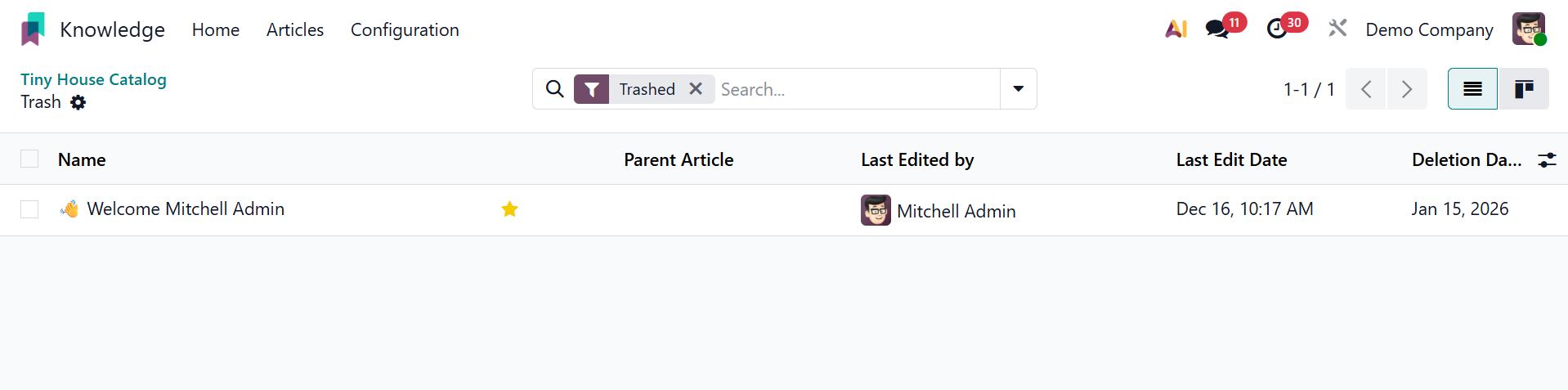Switch to kanban view
This screenshot has width=1568, height=390.
click(x=1523, y=89)
